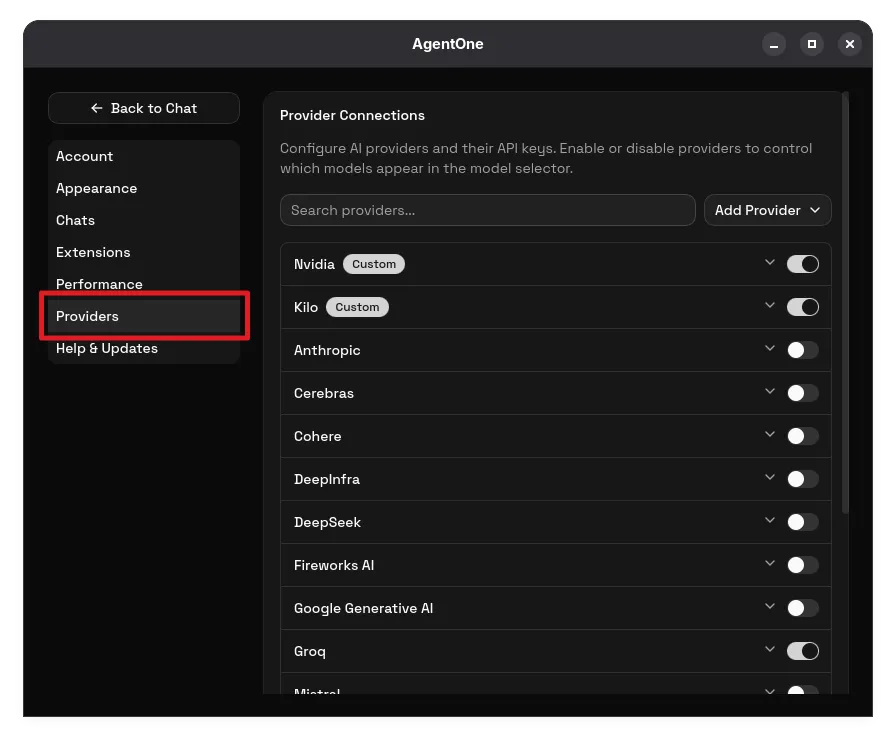This screenshot has height=743, width=896.
Task: Click the search providers input field
Action: (x=487, y=210)
